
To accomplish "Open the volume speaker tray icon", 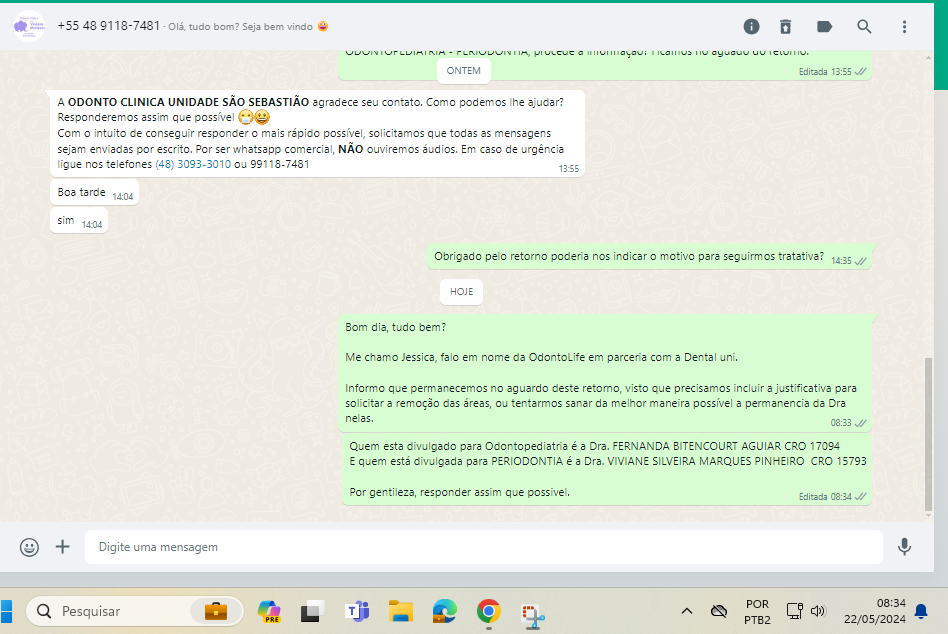I will [818, 611].
